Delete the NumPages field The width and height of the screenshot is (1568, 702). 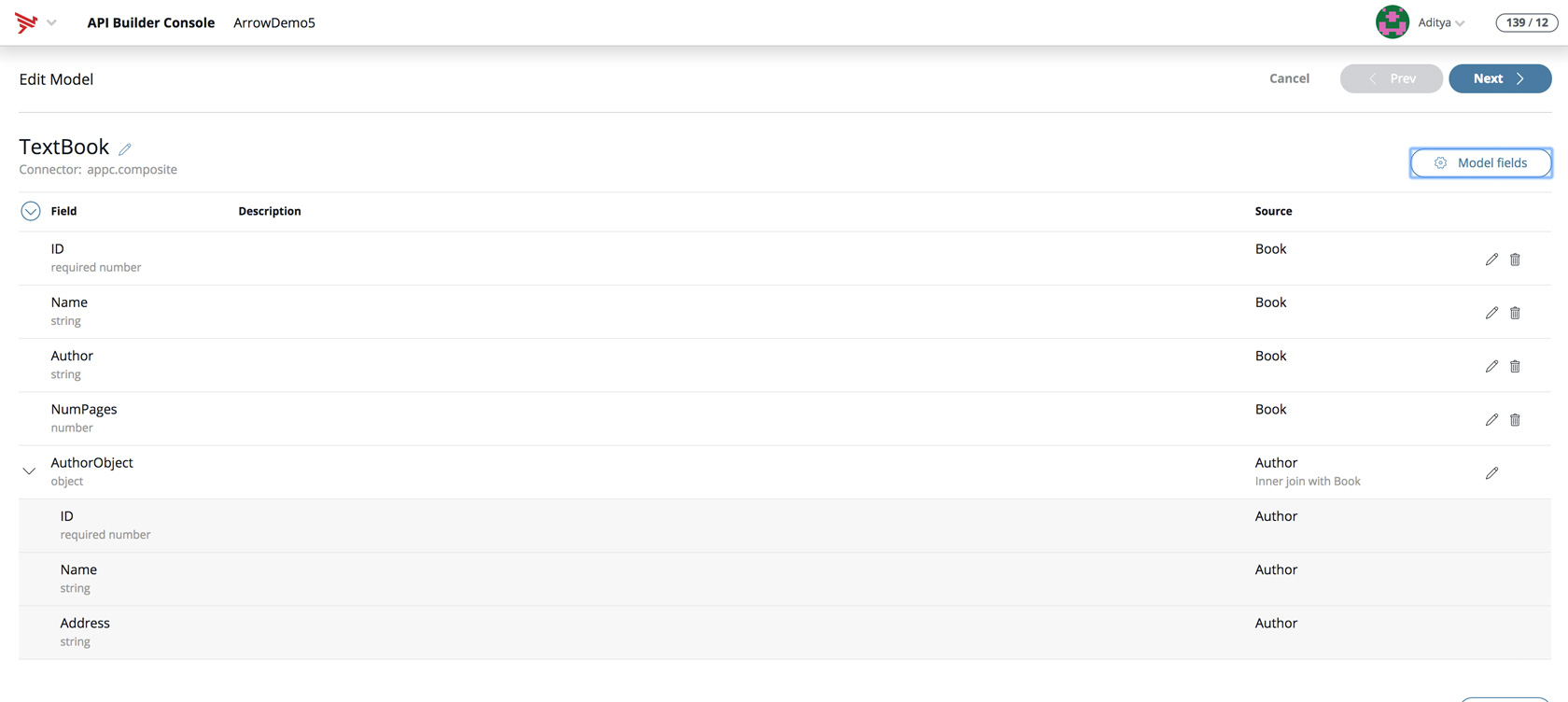(1515, 420)
